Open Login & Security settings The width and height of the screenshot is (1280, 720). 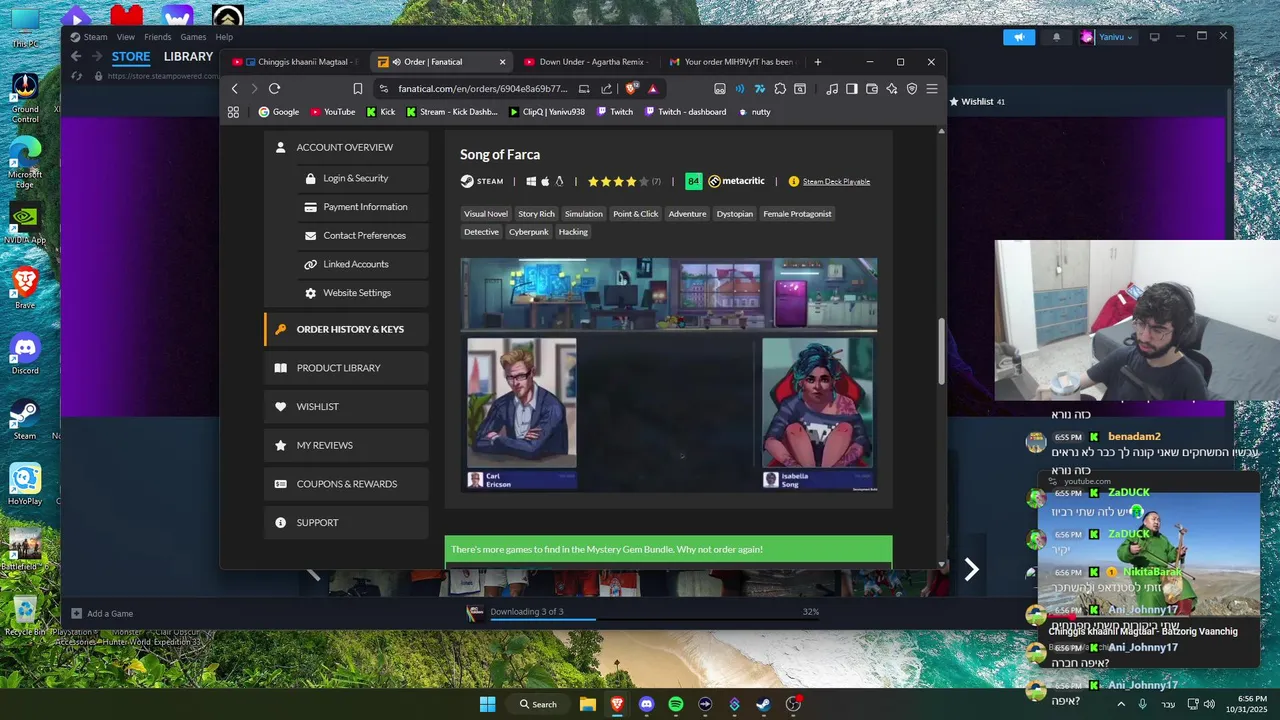tap(362, 178)
